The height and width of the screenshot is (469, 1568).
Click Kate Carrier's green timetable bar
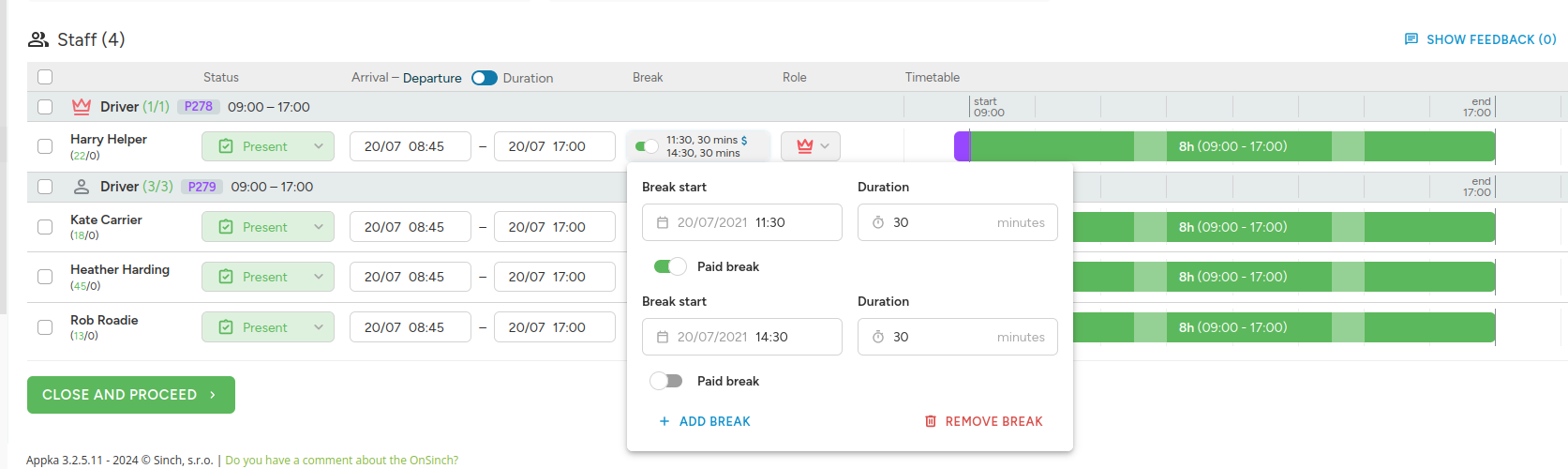coord(1284,227)
